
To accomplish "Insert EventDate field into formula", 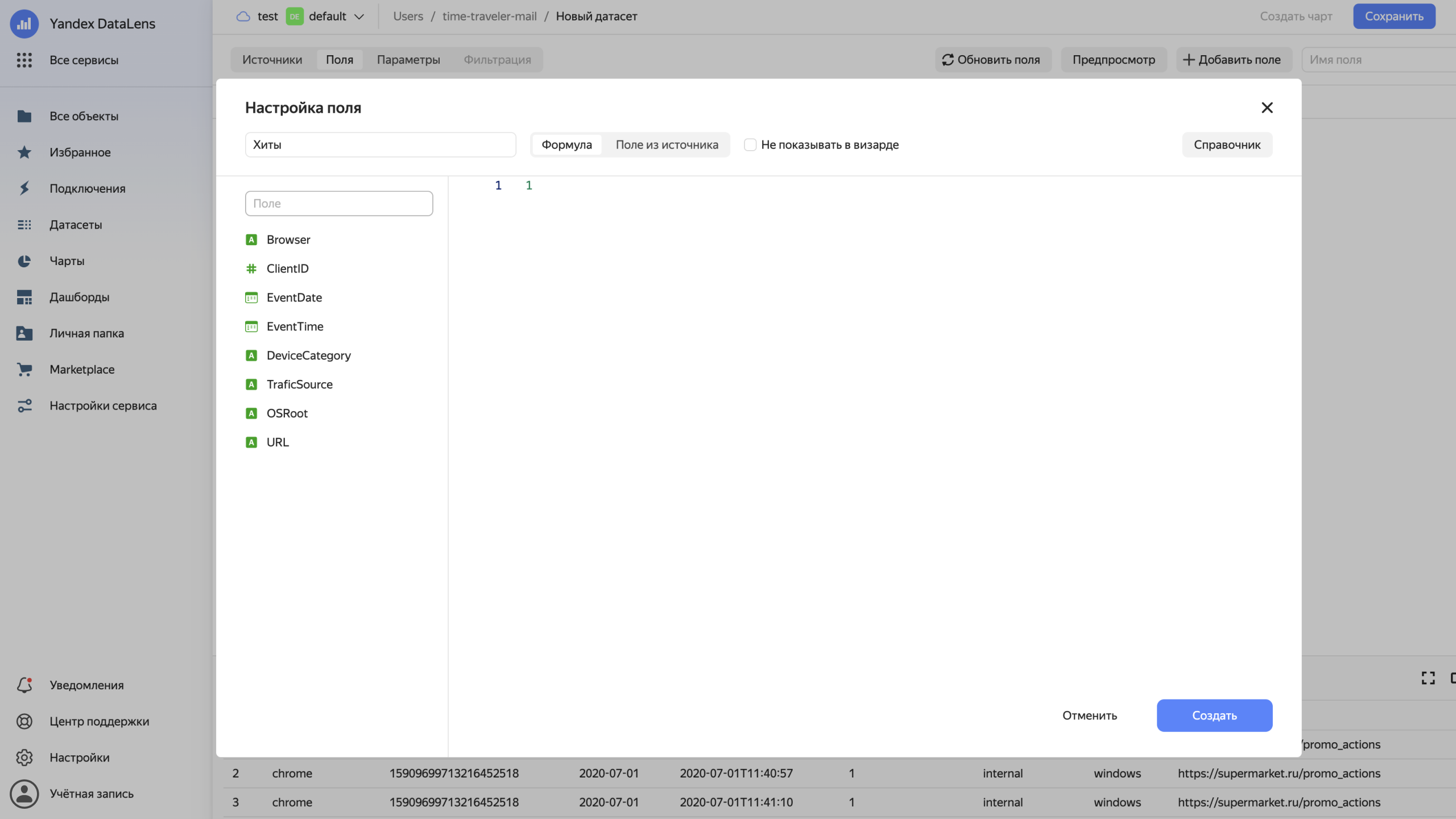I will [294, 297].
